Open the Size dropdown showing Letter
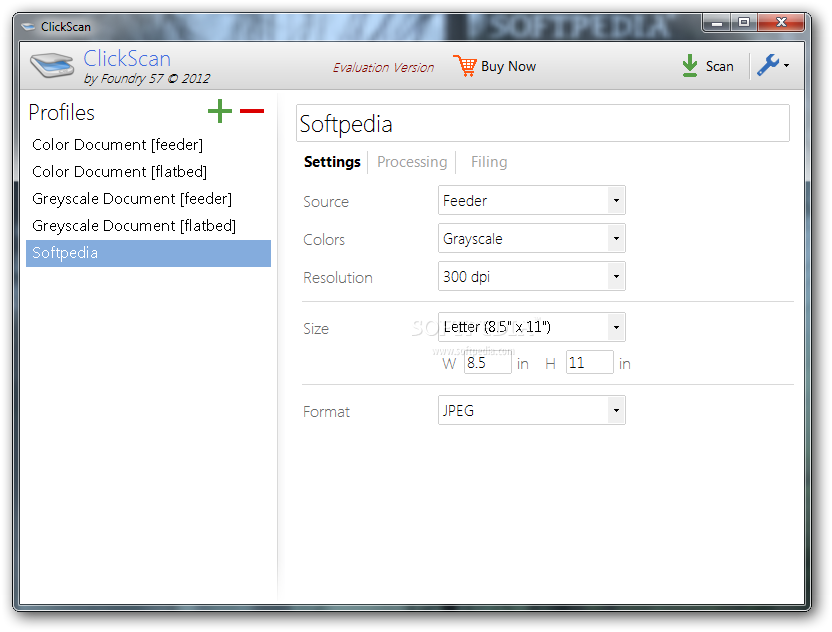The height and width of the screenshot is (632, 832). (532, 327)
